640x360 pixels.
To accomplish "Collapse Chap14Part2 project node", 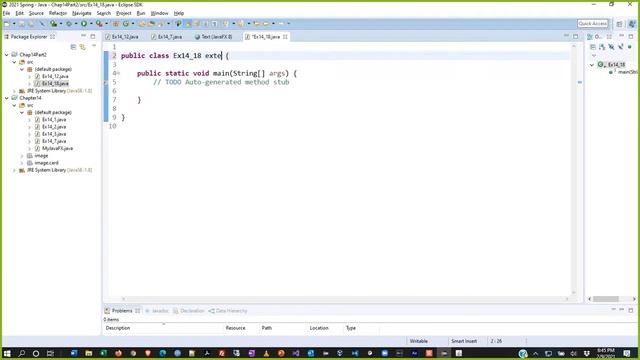I will tap(7, 55).
